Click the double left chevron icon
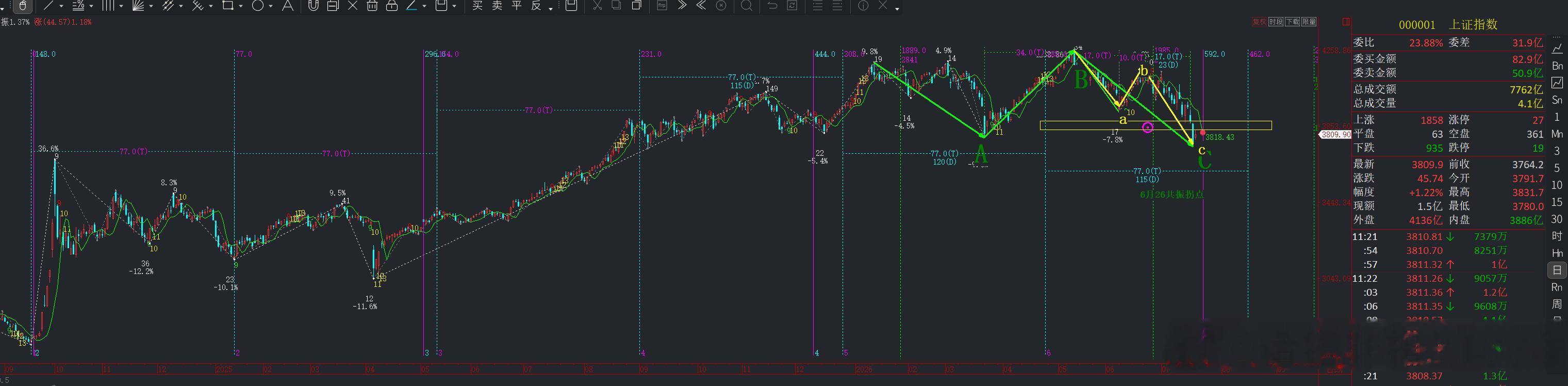Image resolution: width=1568 pixels, height=386 pixels. (701, 6)
